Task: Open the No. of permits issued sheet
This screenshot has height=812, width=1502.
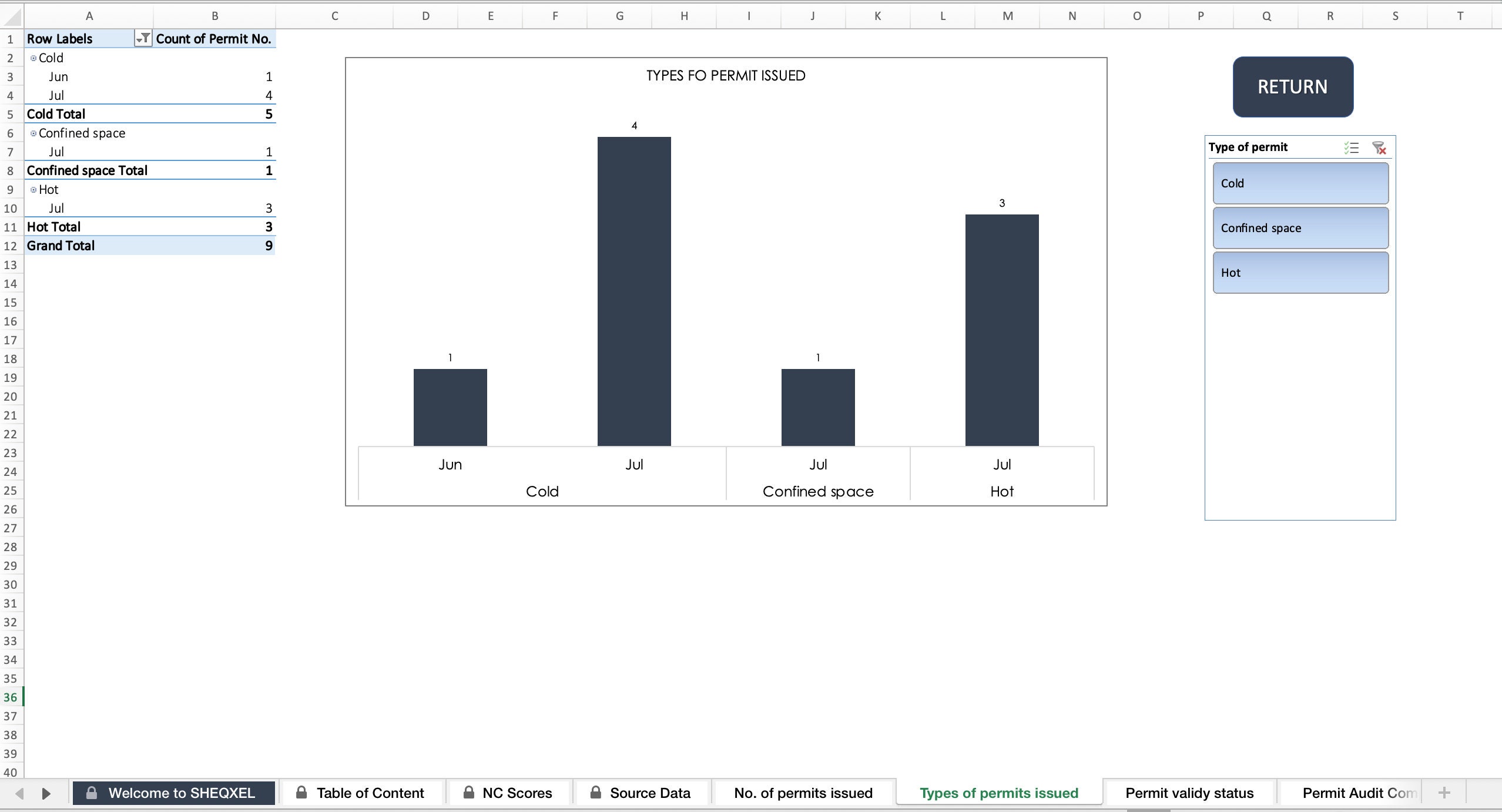Action: pyautogui.click(x=803, y=792)
